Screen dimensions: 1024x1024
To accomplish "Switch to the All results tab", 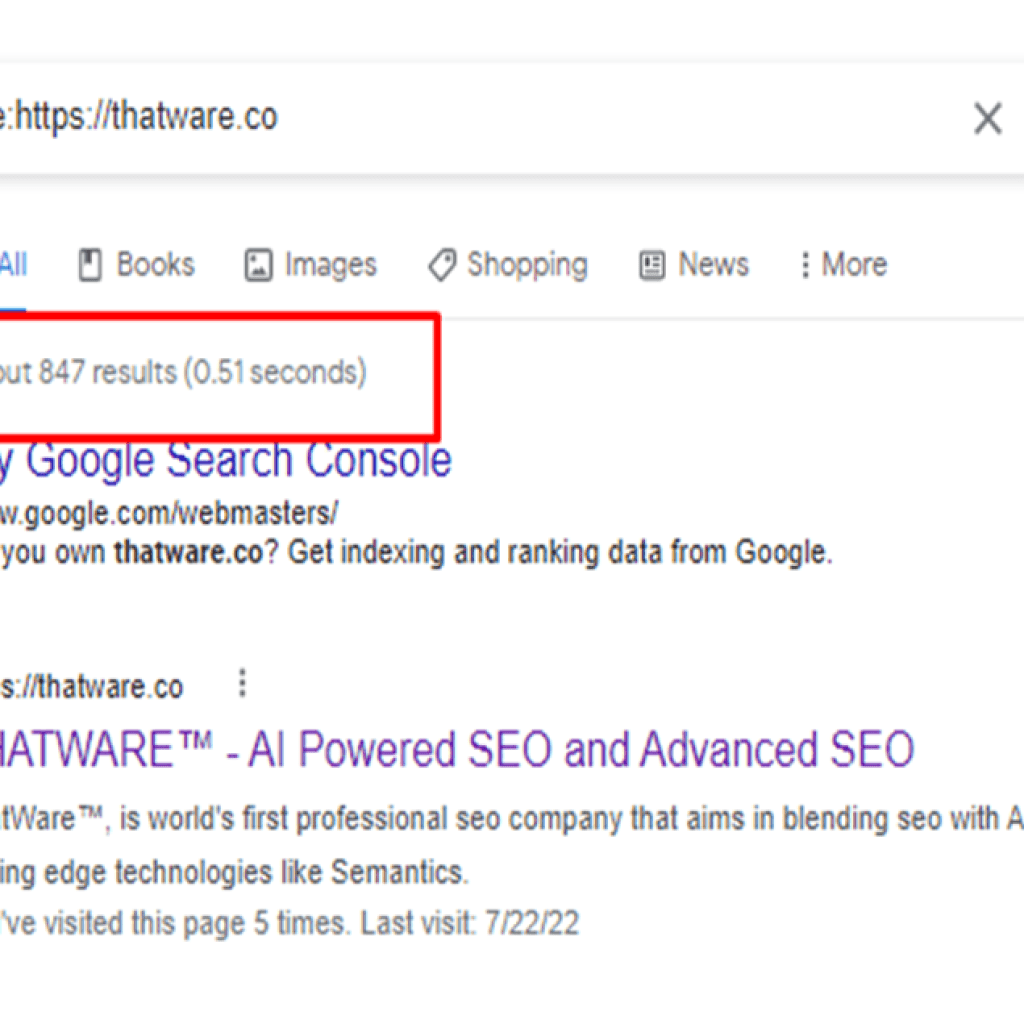I will pyautogui.click(x=13, y=265).
